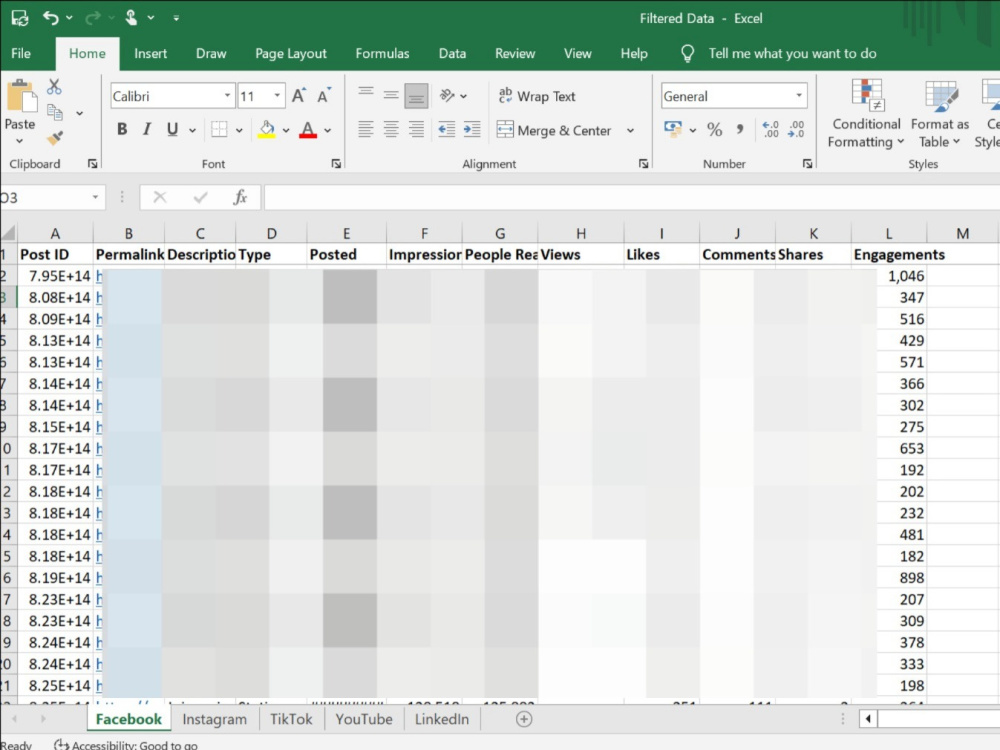The height and width of the screenshot is (750, 1000).
Task: Increase font size with large A icon
Action: pos(298,96)
